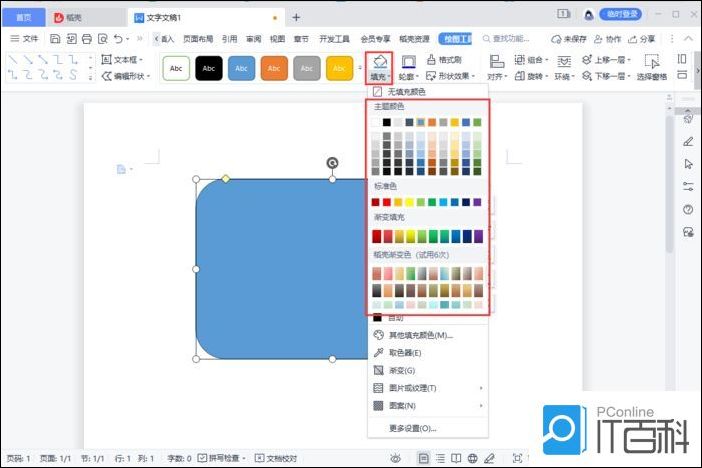Click the shape rotation handle
This screenshot has height=468, width=702.
click(x=332, y=162)
